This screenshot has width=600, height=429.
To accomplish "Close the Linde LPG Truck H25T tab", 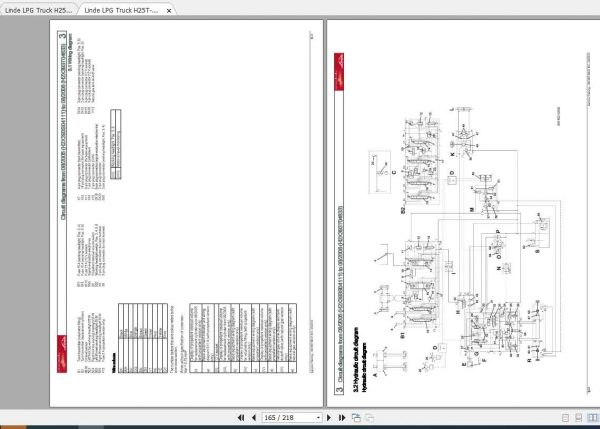I will pos(169,11).
